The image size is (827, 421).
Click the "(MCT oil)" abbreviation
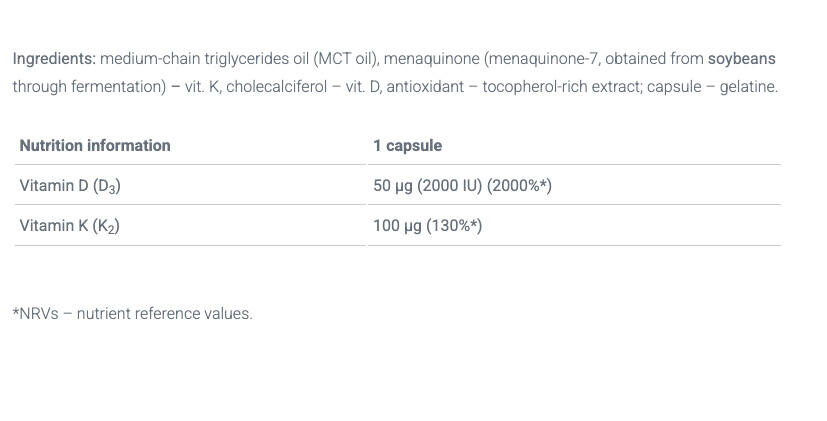[347, 59]
